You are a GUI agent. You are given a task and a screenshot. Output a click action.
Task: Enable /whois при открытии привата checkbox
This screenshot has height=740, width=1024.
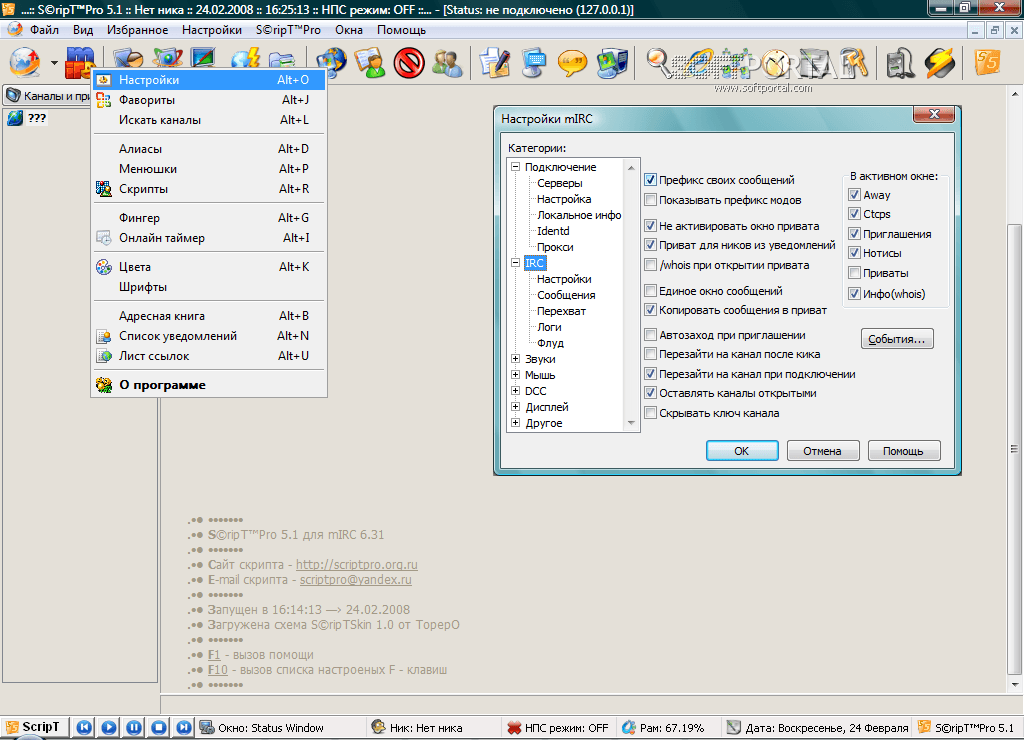point(650,265)
